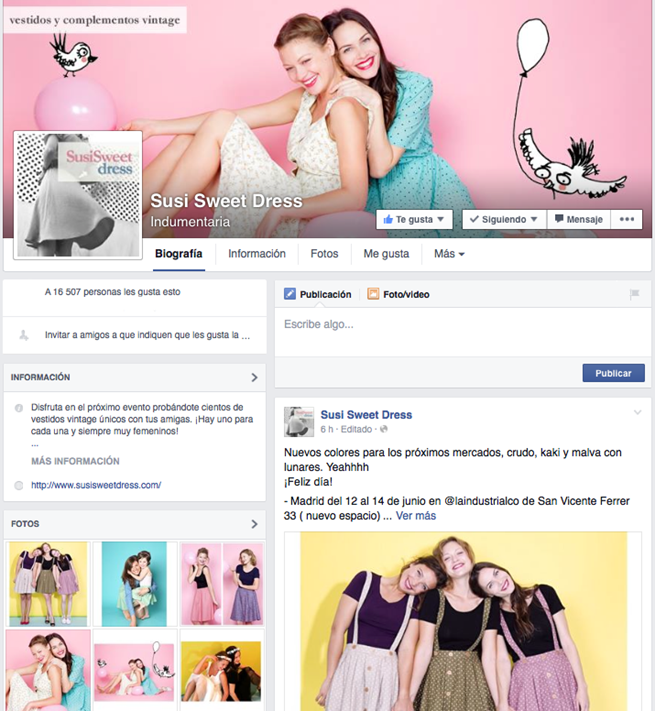655x711 pixels.
Task: Open the three-dots more actions button
Action: click(626, 219)
